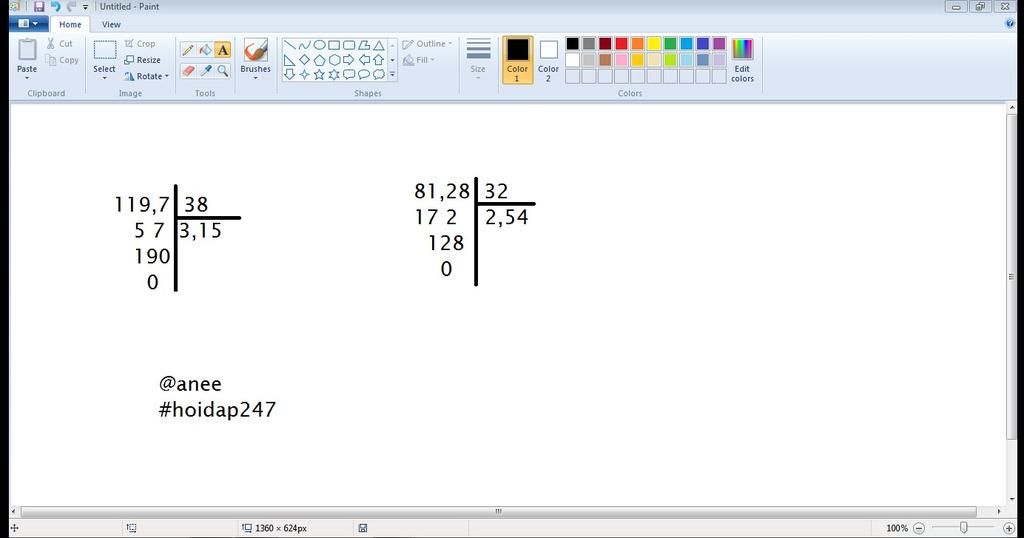This screenshot has width=1024, height=538.
Task: Choose the Rectangle shape
Action: point(334,45)
